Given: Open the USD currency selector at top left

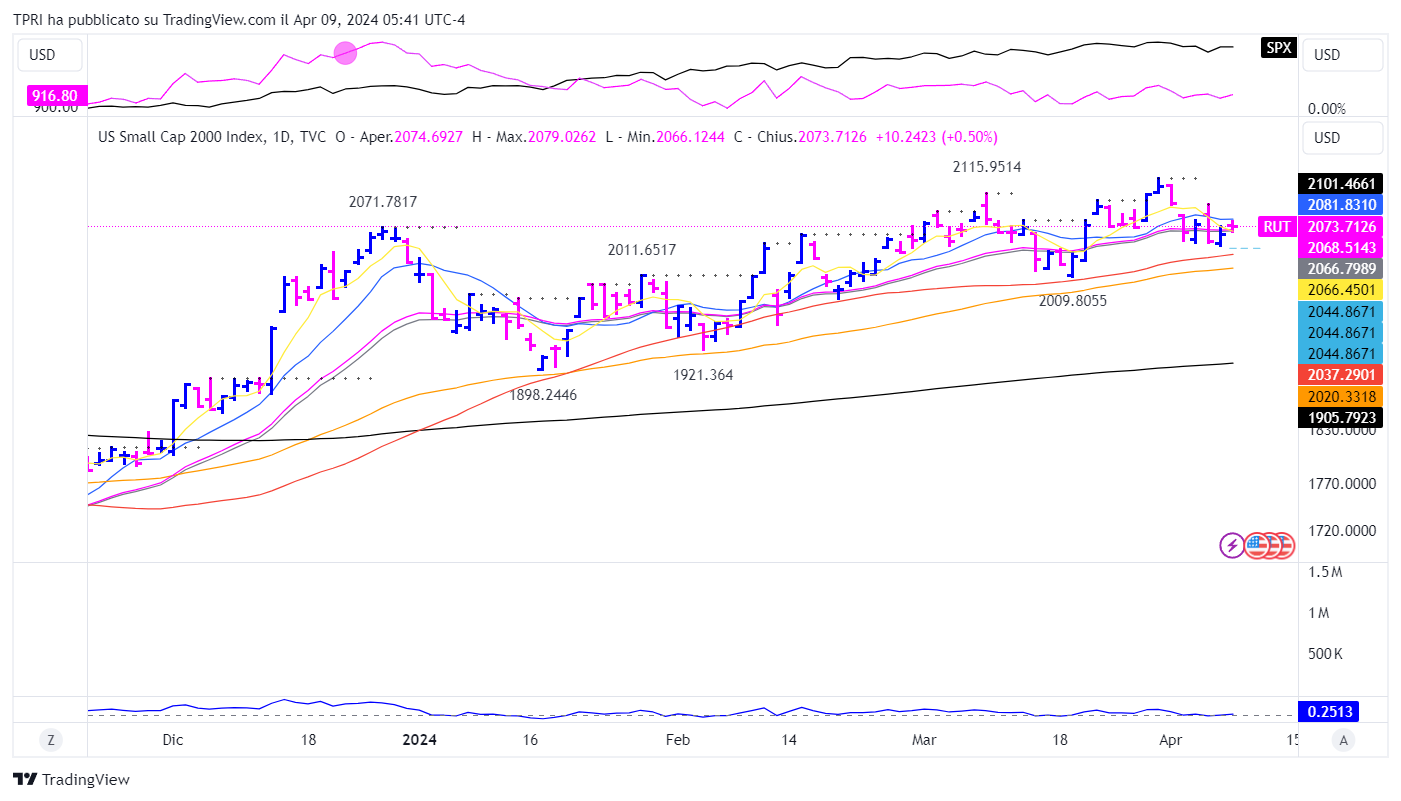Looking at the screenshot, I should coord(42,55).
